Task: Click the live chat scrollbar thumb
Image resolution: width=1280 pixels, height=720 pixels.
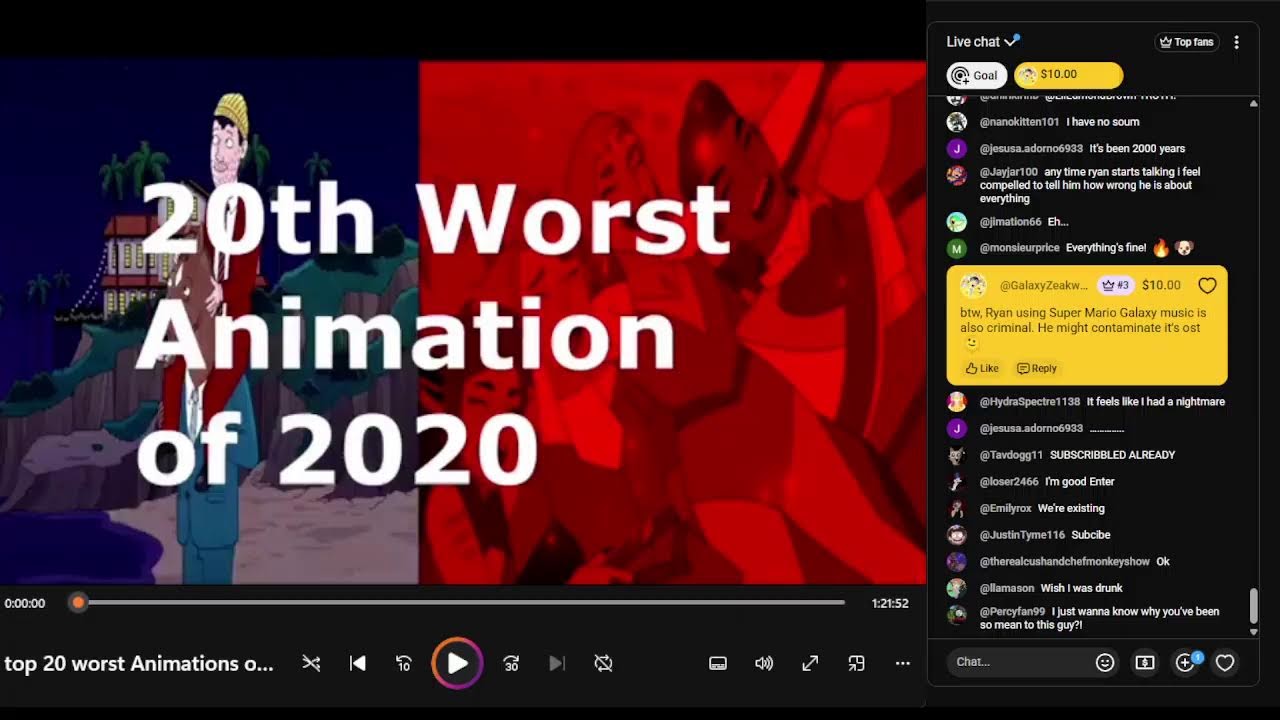Action: pyautogui.click(x=1253, y=605)
